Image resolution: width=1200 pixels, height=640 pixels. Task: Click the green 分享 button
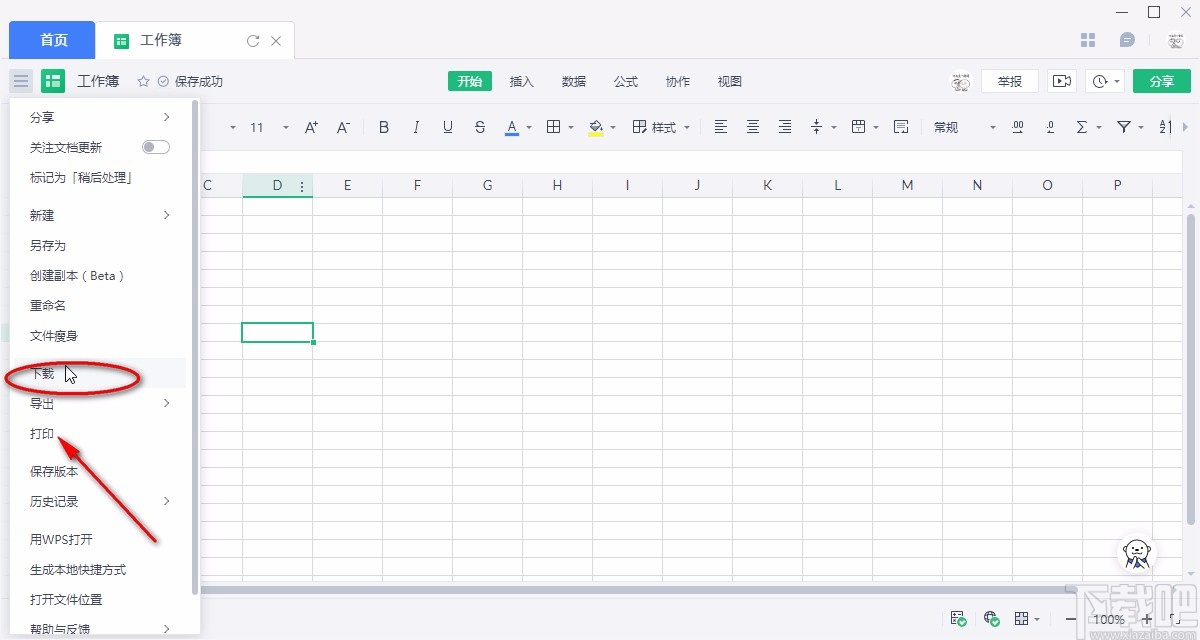coord(1161,81)
